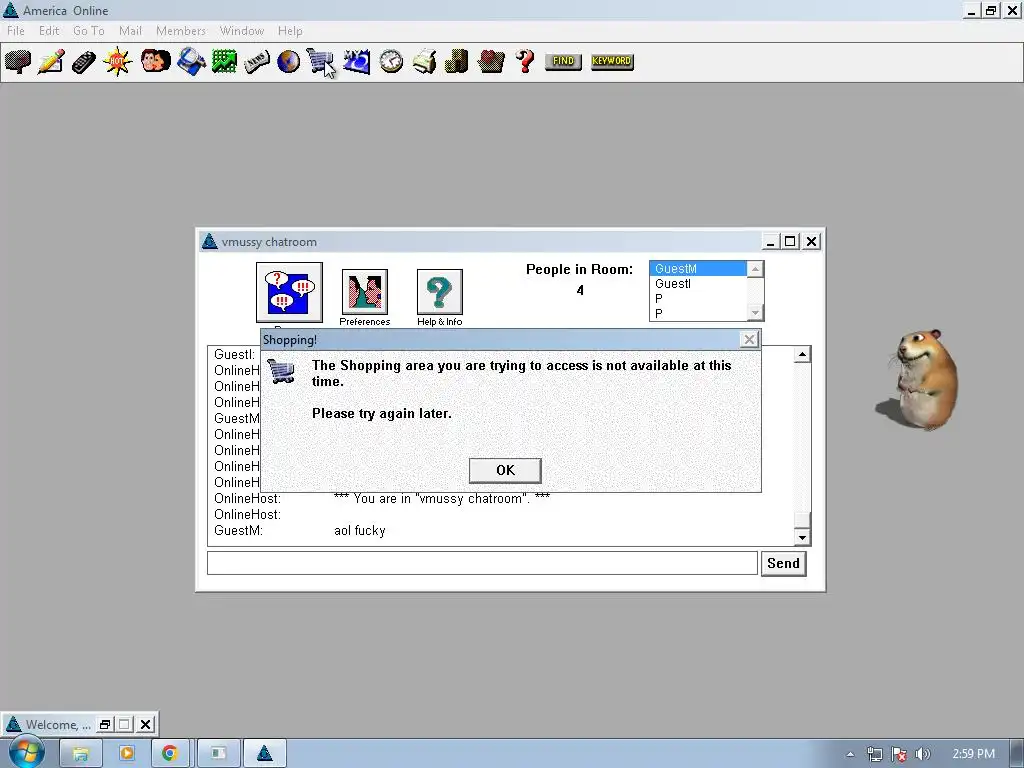This screenshot has width=1024, height=768.
Task: Click the remote control icon in toolbar
Action: tap(84, 62)
